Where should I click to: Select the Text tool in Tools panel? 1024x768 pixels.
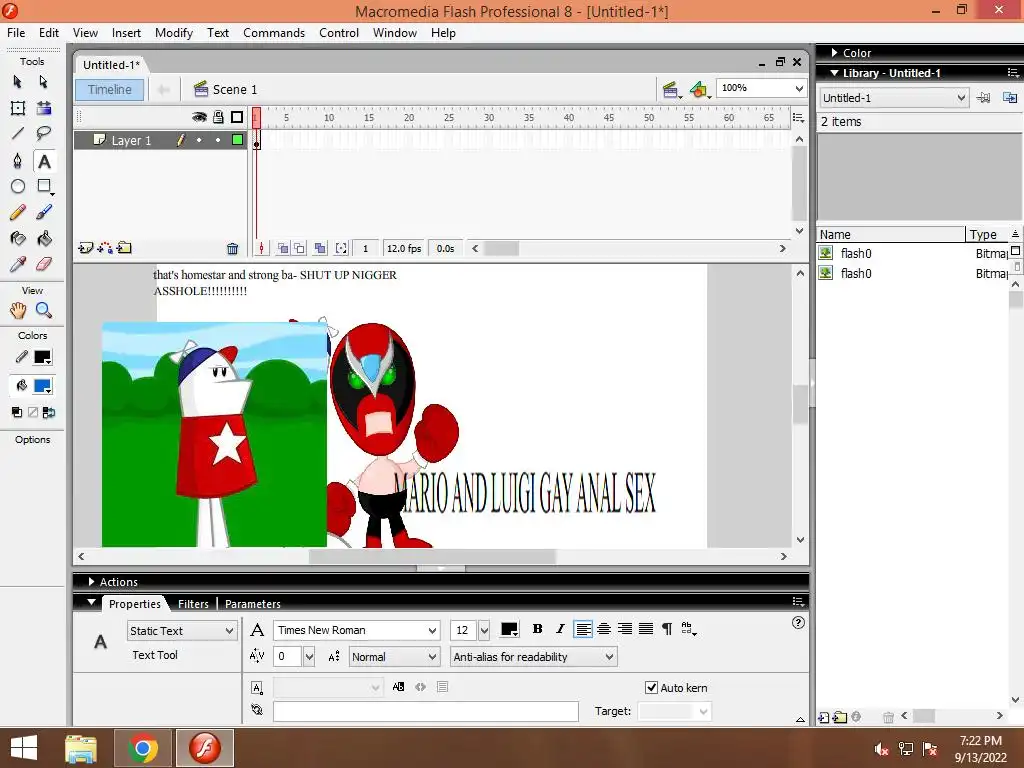coord(44,161)
